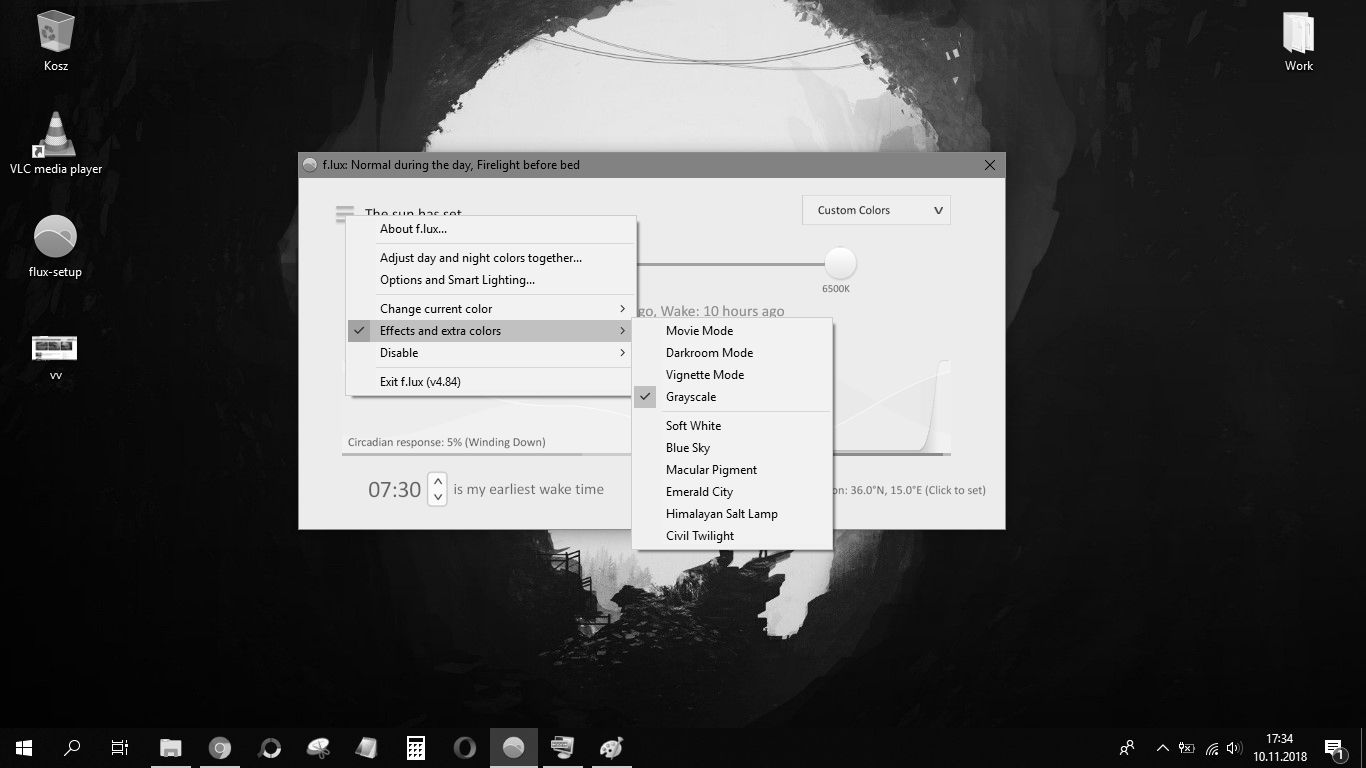The image size is (1366, 768).
Task: Click Exit f.lux (v4.84)
Action: coord(420,382)
